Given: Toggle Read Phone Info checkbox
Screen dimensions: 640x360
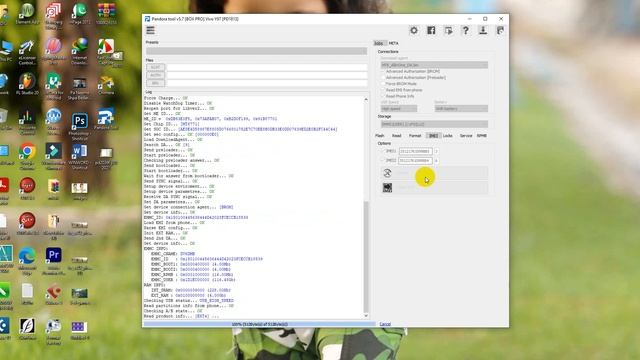Looking at the screenshot, I should click(x=383, y=96).
